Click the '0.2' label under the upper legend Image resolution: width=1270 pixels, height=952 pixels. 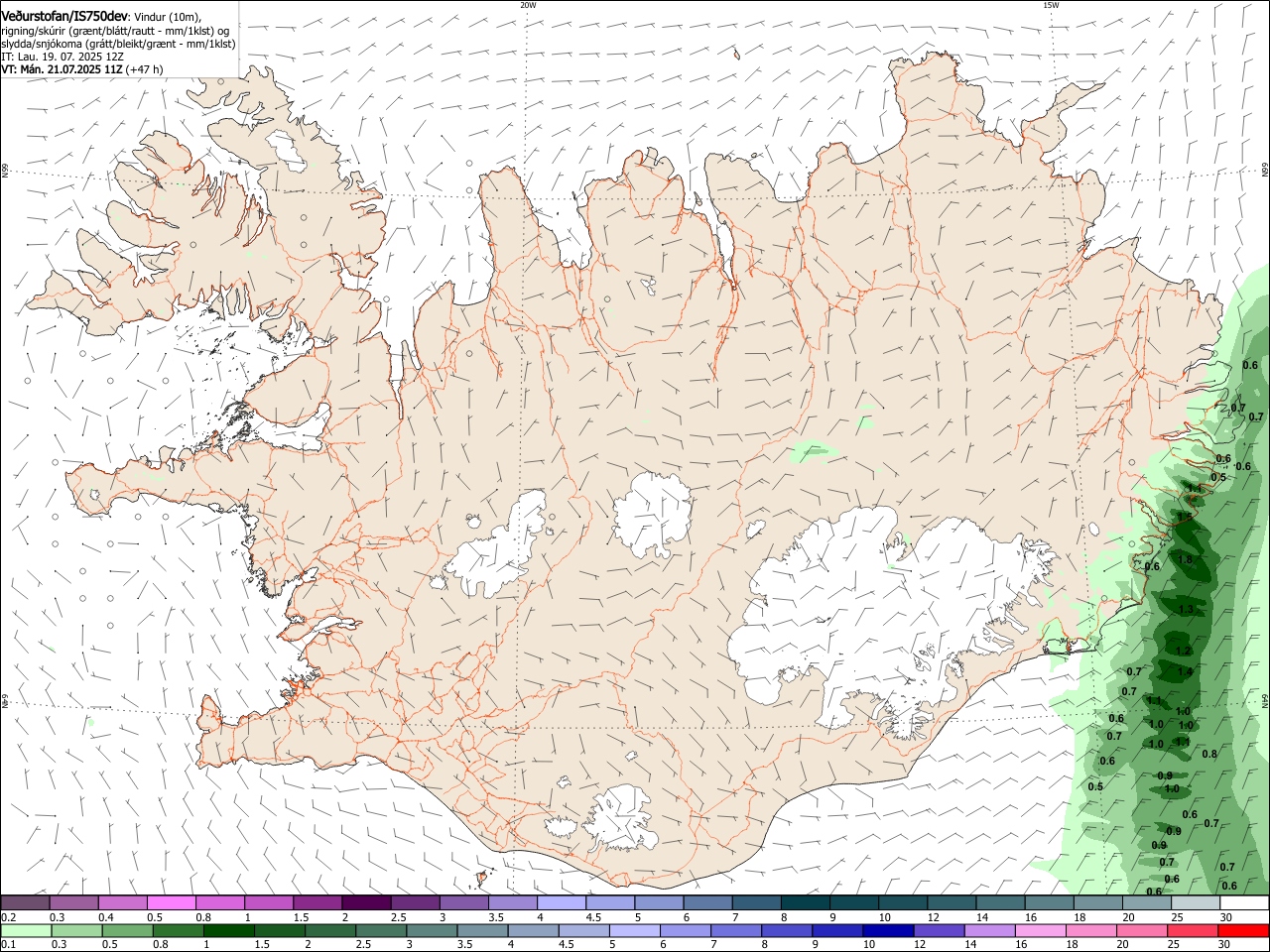(x=8, y=918)
